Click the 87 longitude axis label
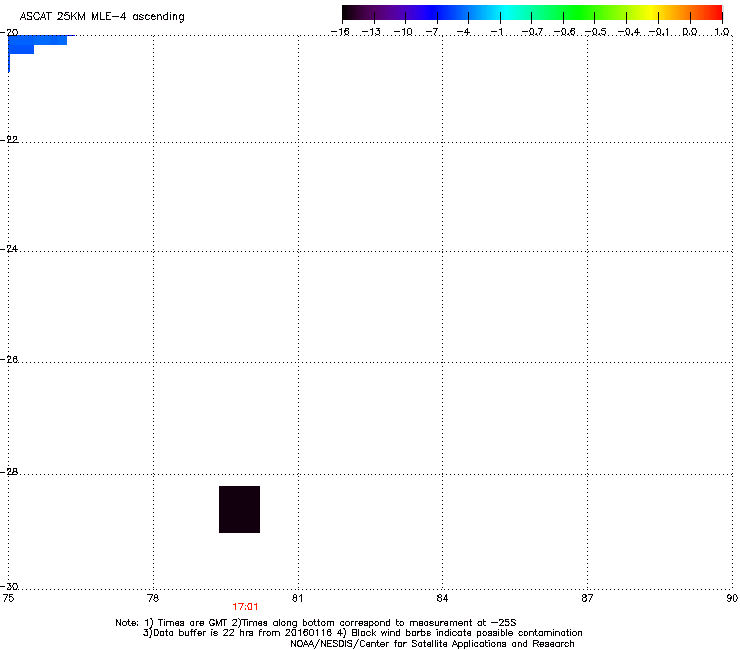740x650 pixels. (x=587, y=598)
